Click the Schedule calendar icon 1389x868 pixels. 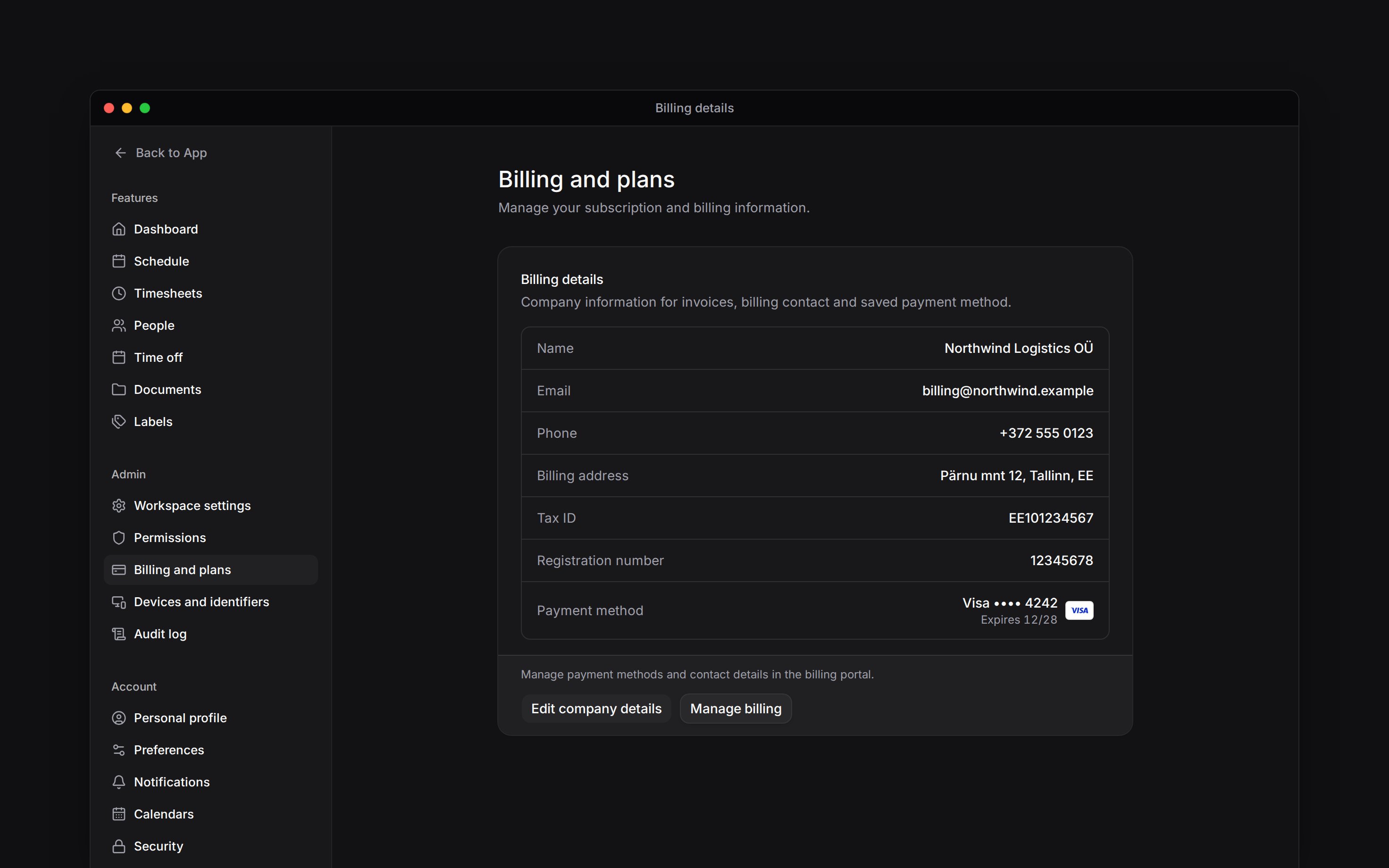pos(119,261)
